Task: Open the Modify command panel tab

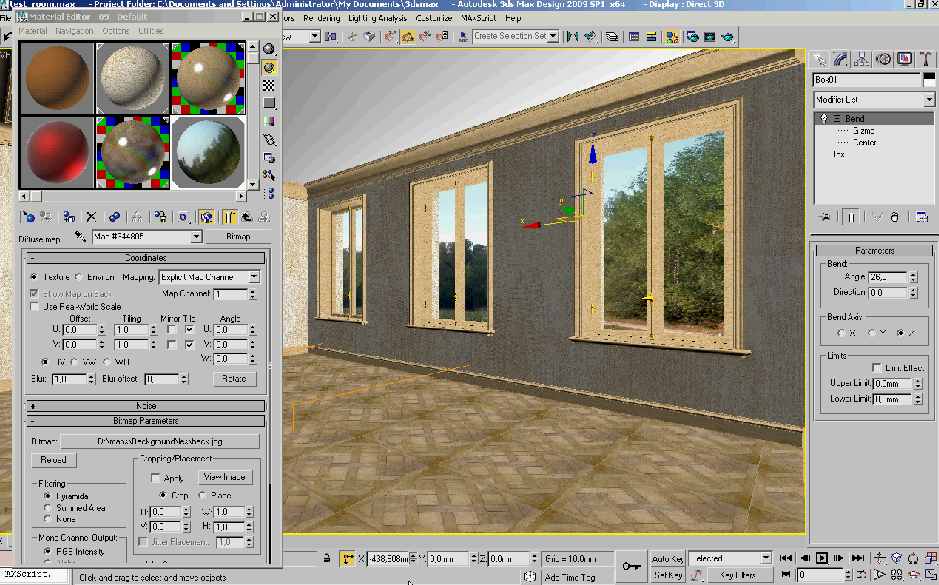Action: tap(840, 59)
